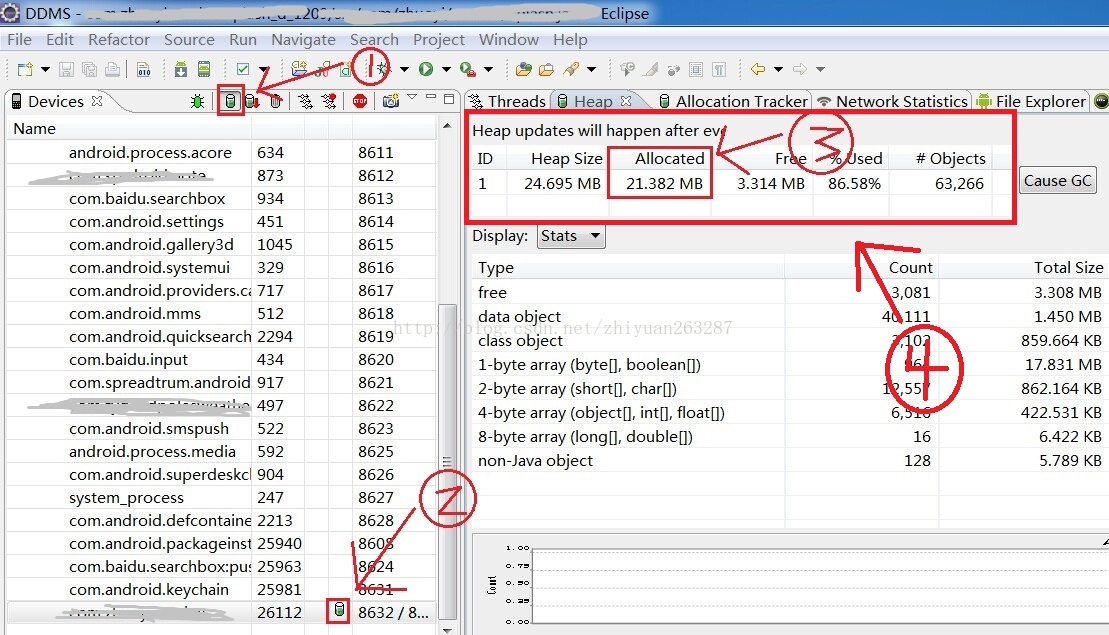Viewport: 1109px width, 635px height.
Task: Click the Open Type toolbar icon
Action: (x=523, y=69)
